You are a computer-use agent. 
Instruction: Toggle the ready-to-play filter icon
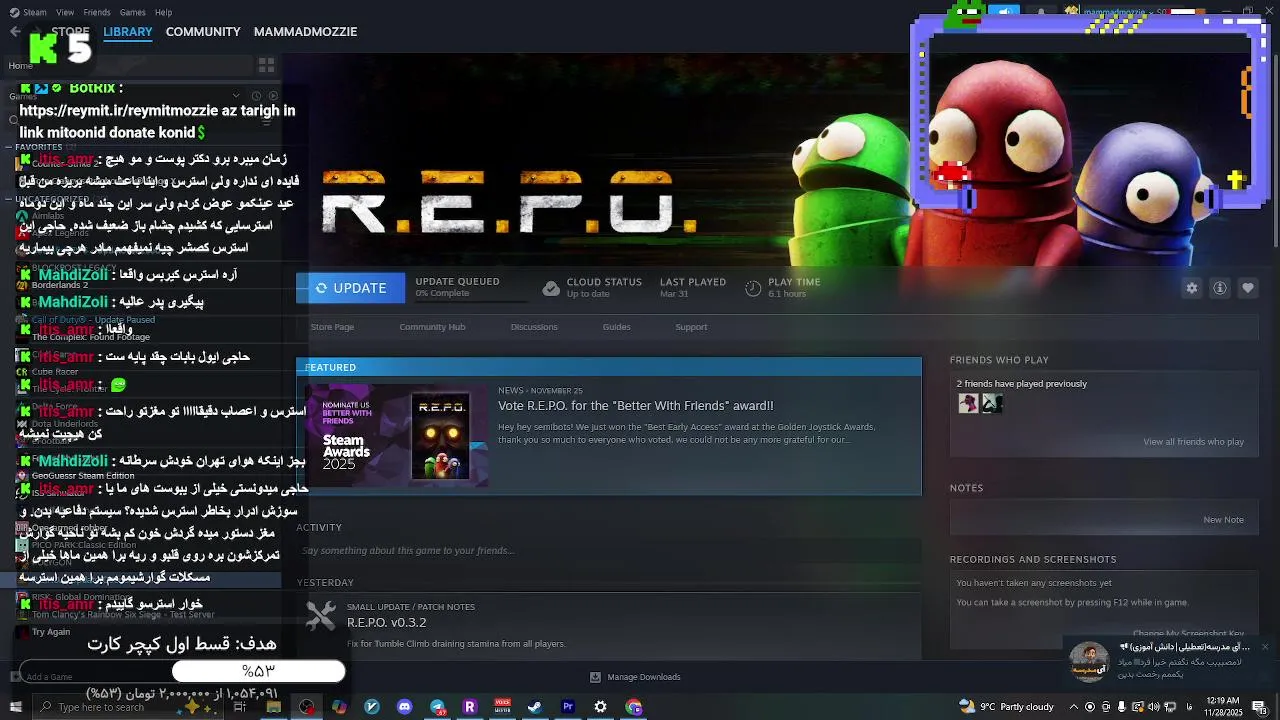pyautogui.click(x=272, y=96)
